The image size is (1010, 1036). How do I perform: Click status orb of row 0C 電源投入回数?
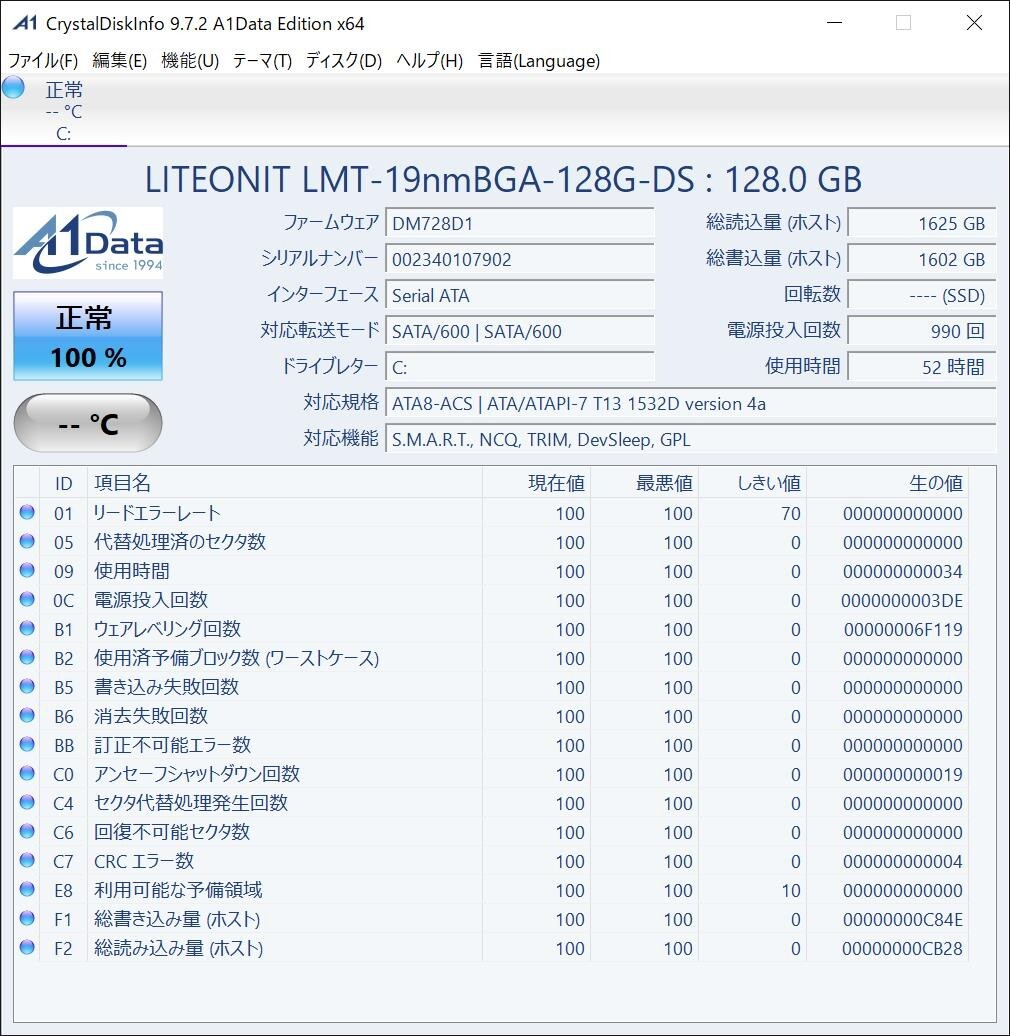[27, 599]
